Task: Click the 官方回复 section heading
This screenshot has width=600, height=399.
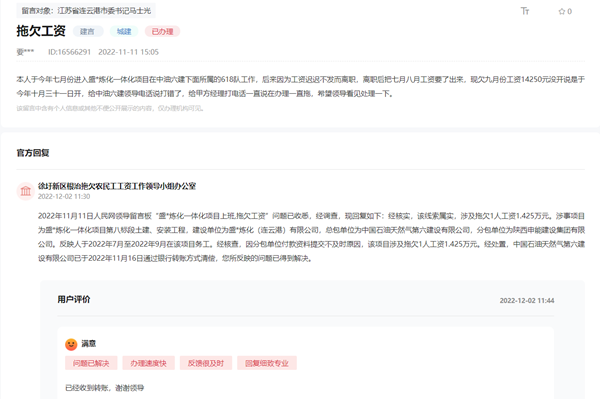Action: pos(33,153)
